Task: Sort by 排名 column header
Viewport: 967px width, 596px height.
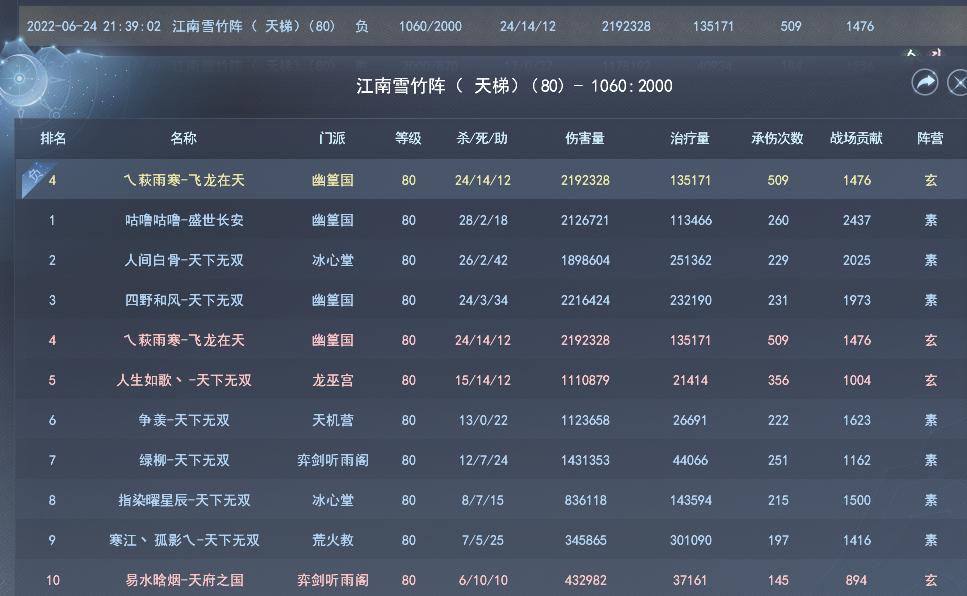Action: pos(53,138)
